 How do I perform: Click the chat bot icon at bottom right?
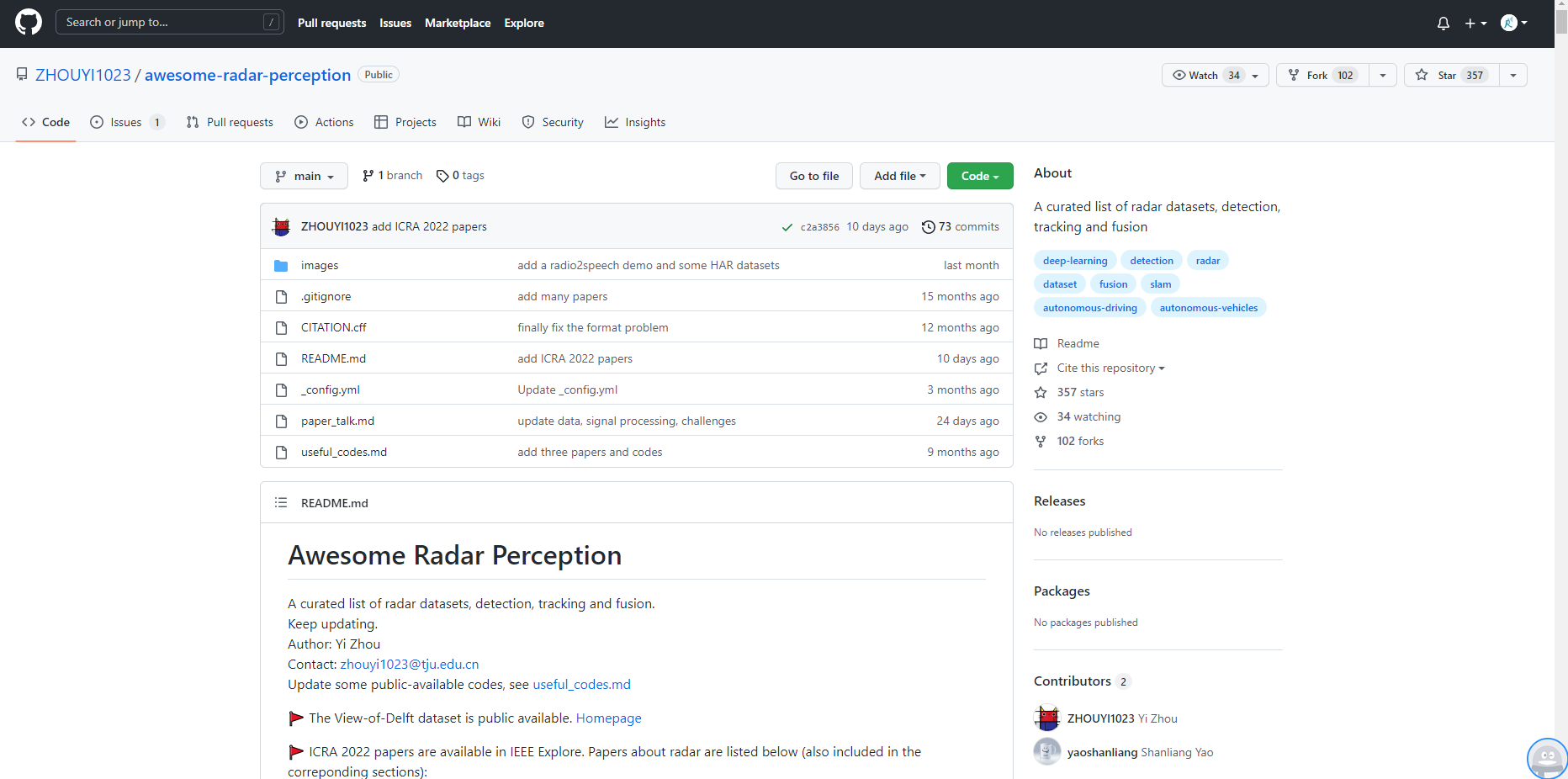click(1547, 758)
